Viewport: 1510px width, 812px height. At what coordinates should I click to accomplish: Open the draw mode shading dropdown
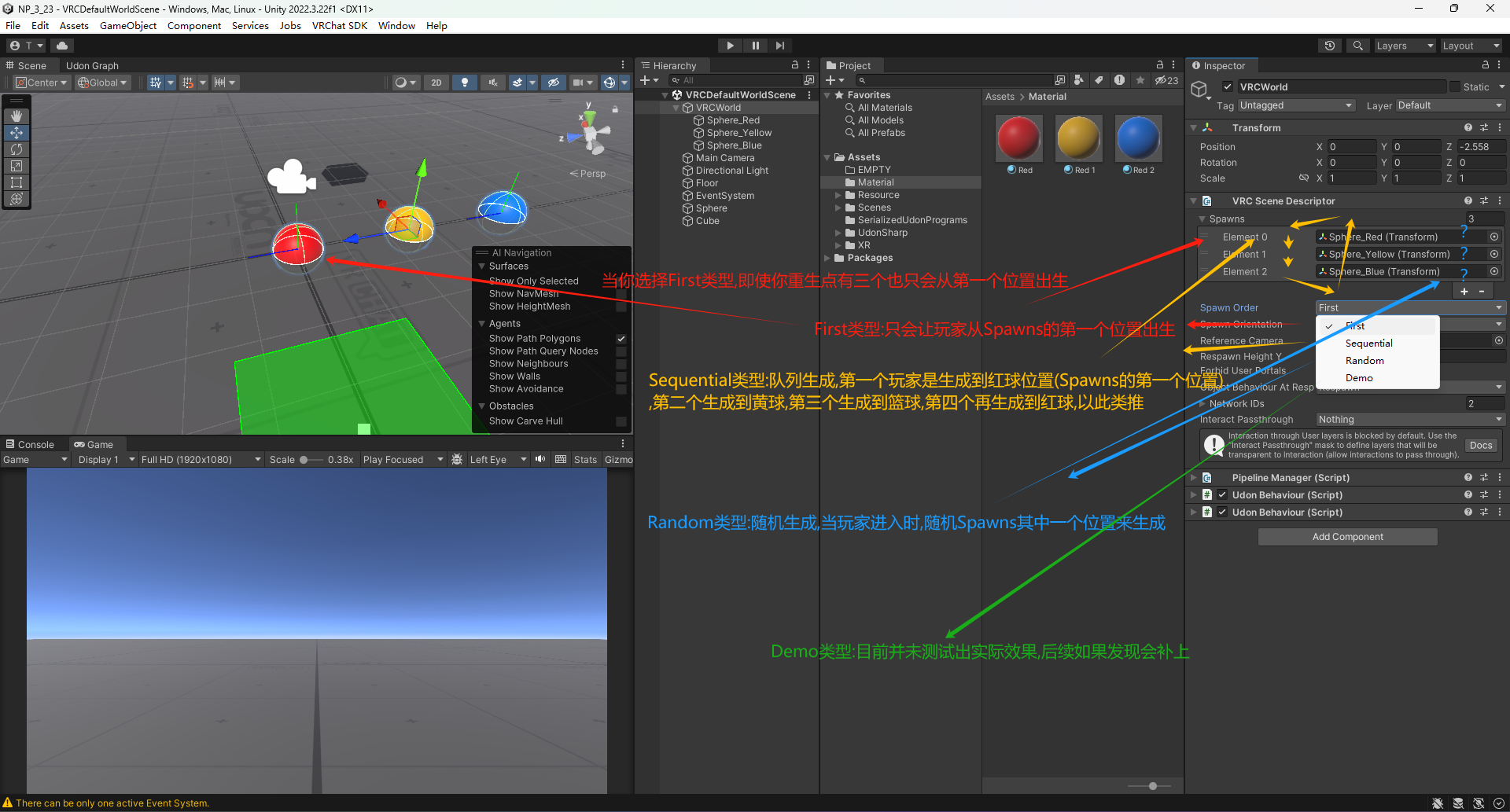(x=406, y=83)
